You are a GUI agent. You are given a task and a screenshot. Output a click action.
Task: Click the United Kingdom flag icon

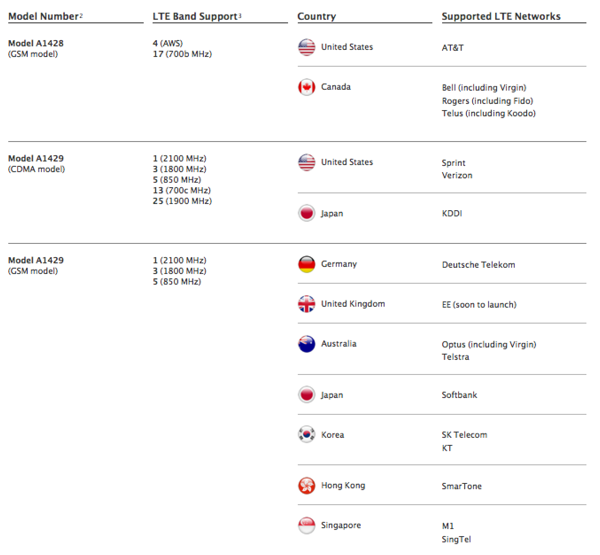(307, 304)
